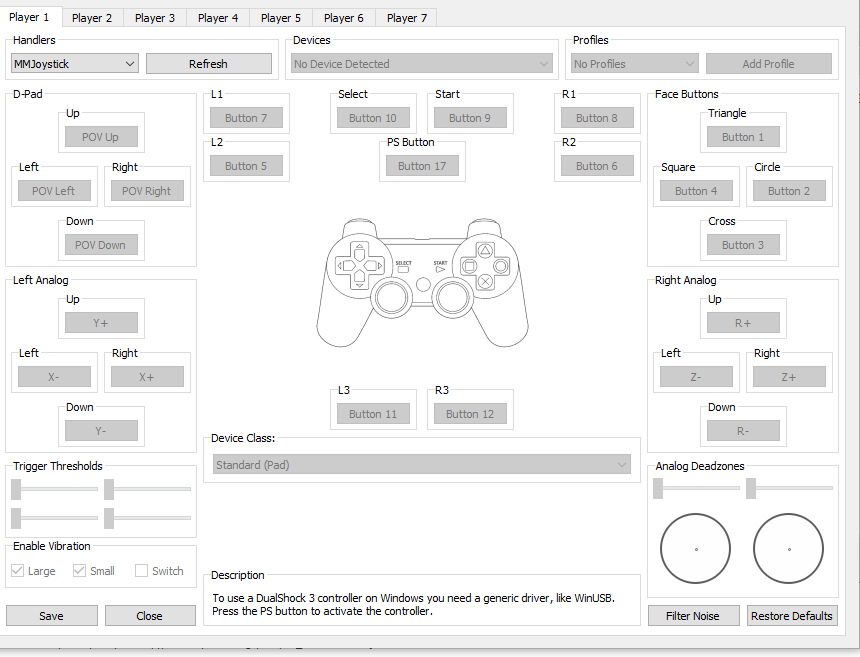Screen dimensions: 860x657
Task: Adjust the left Trigger Threshold slider
Action: 55,489
